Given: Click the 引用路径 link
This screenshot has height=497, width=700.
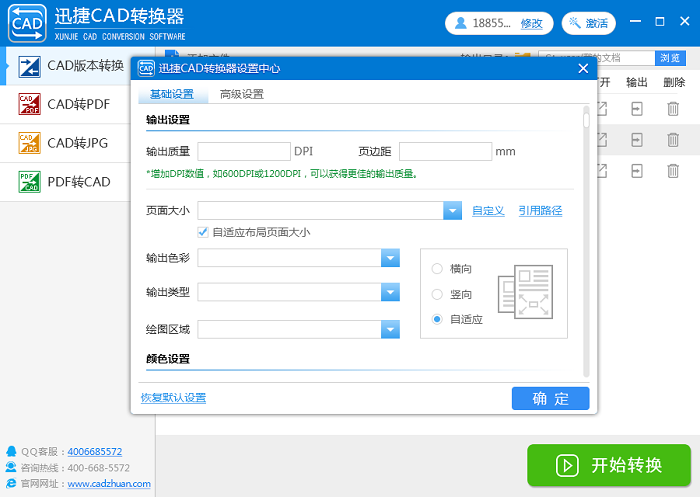Looking at the screenshot, I should (x=540, y=211).
